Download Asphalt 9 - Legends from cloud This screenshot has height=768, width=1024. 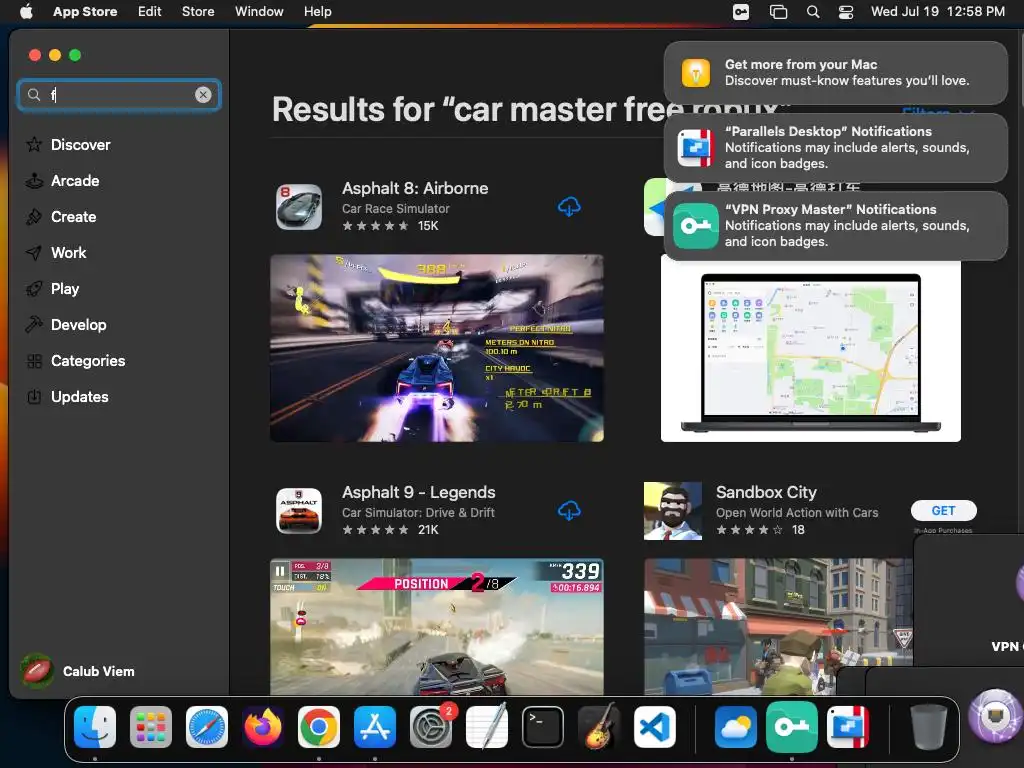569,511
